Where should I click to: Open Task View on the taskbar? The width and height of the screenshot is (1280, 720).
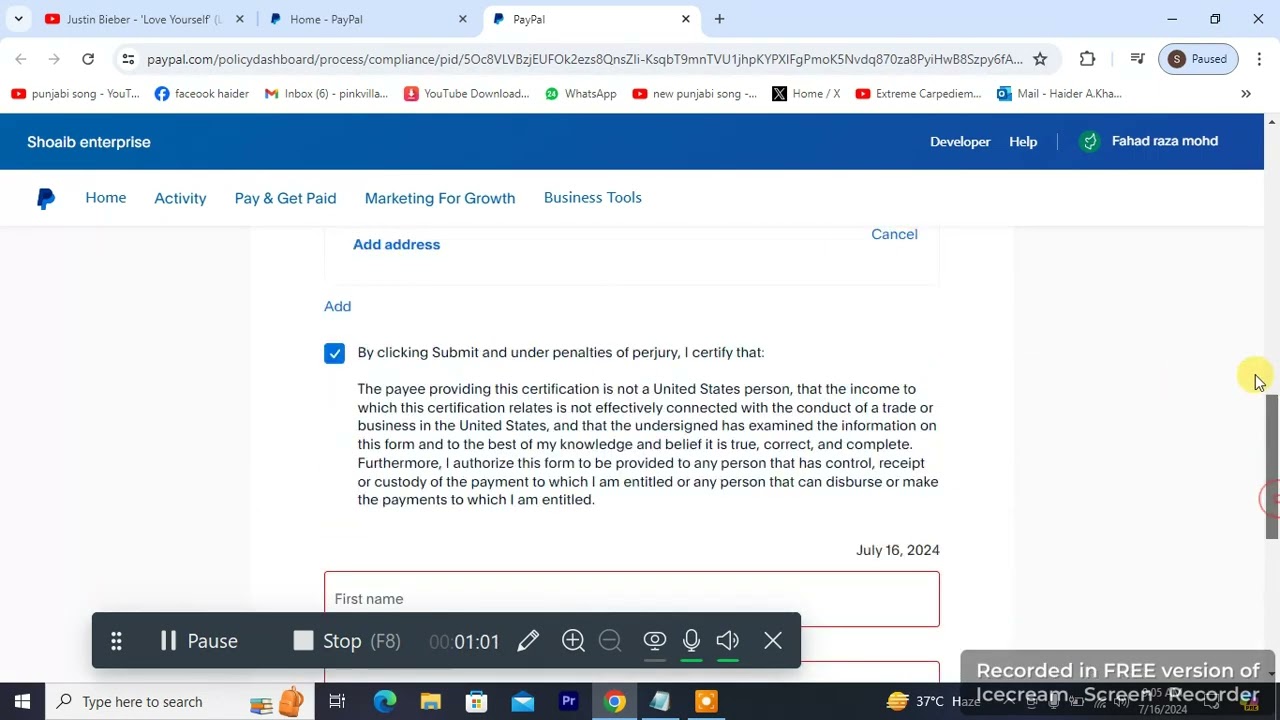(x=337, y=702)
